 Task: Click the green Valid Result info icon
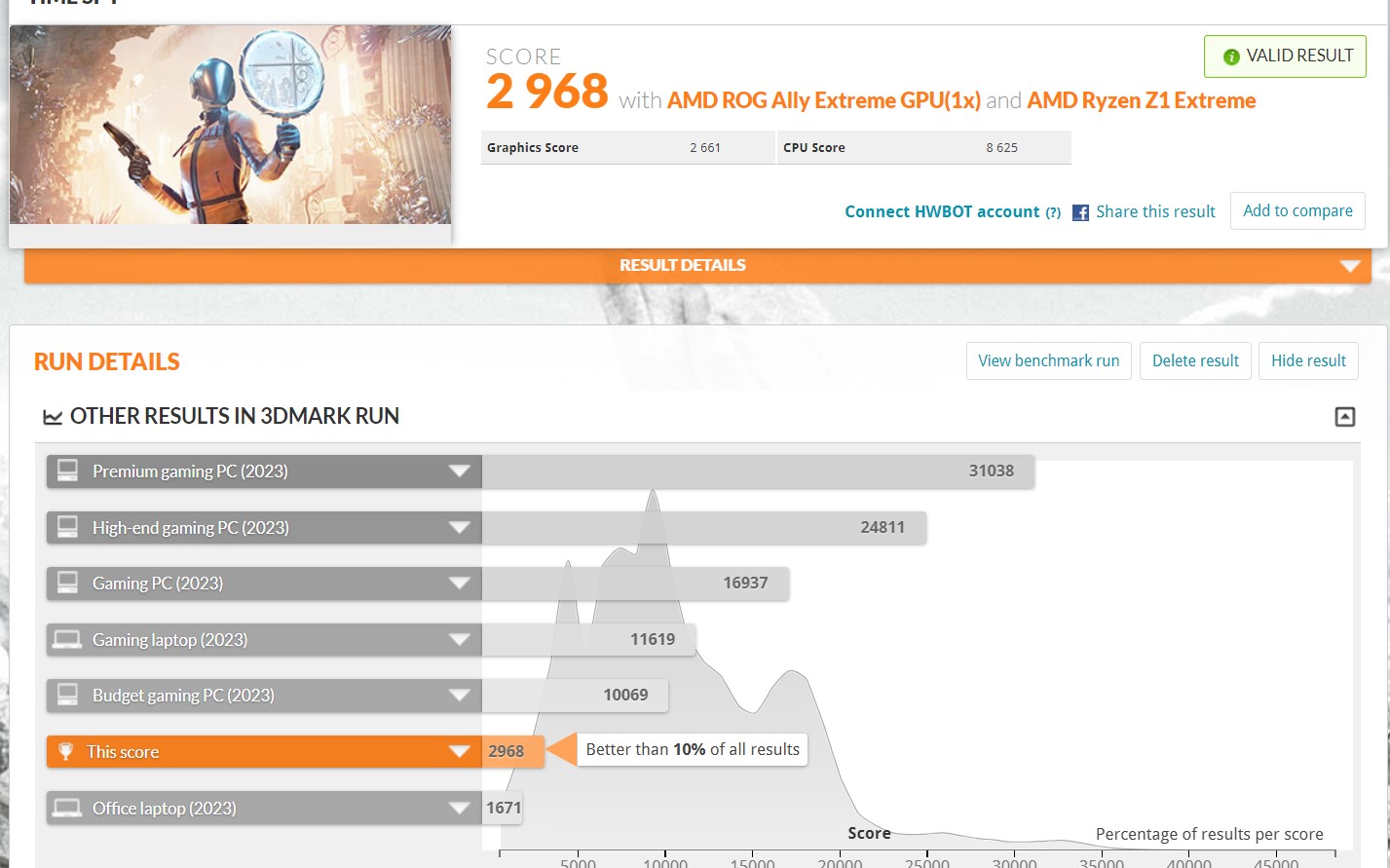click(x=1231, y=57)
